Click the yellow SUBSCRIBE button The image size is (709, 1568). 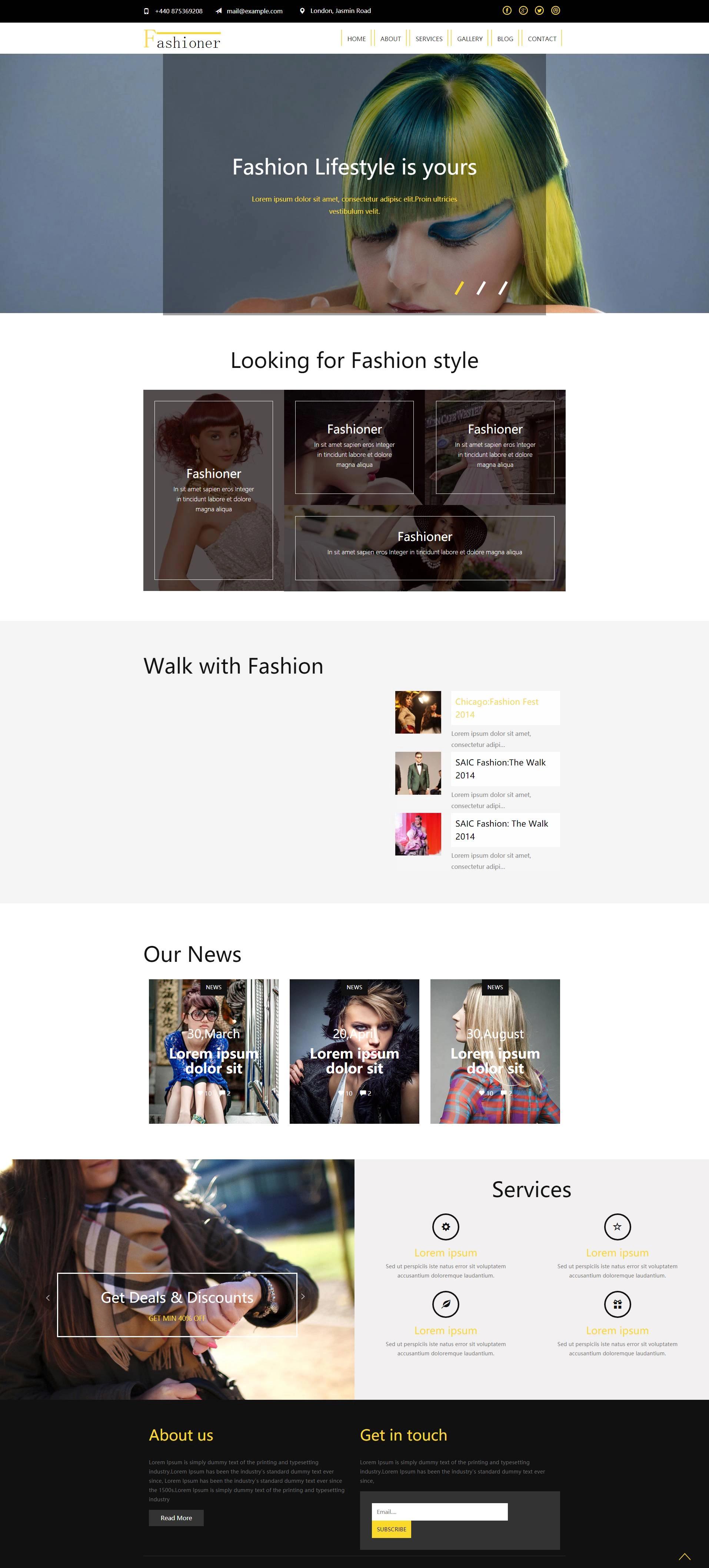point(391,1529)
